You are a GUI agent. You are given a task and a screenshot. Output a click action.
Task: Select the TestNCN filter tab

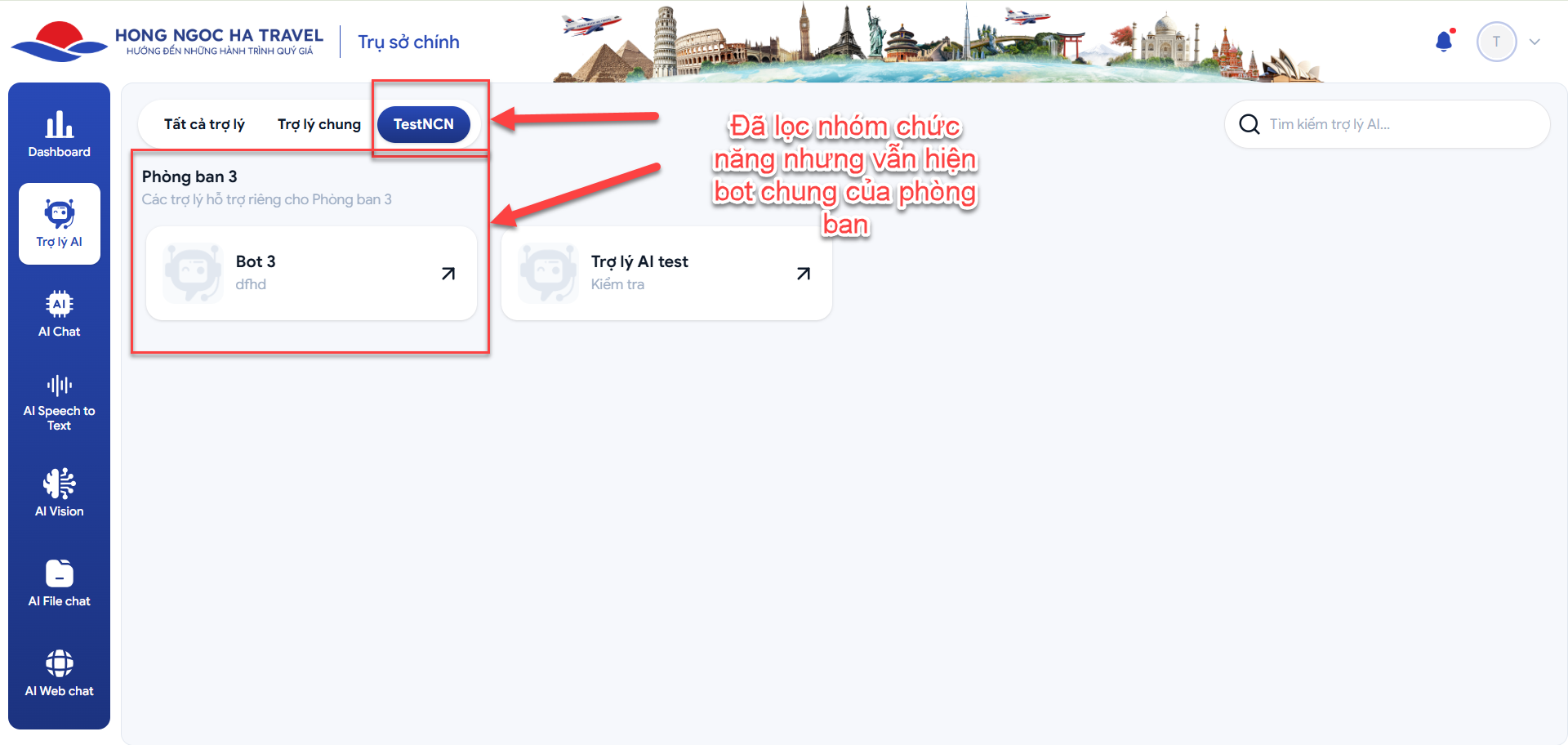coord(424,124)
